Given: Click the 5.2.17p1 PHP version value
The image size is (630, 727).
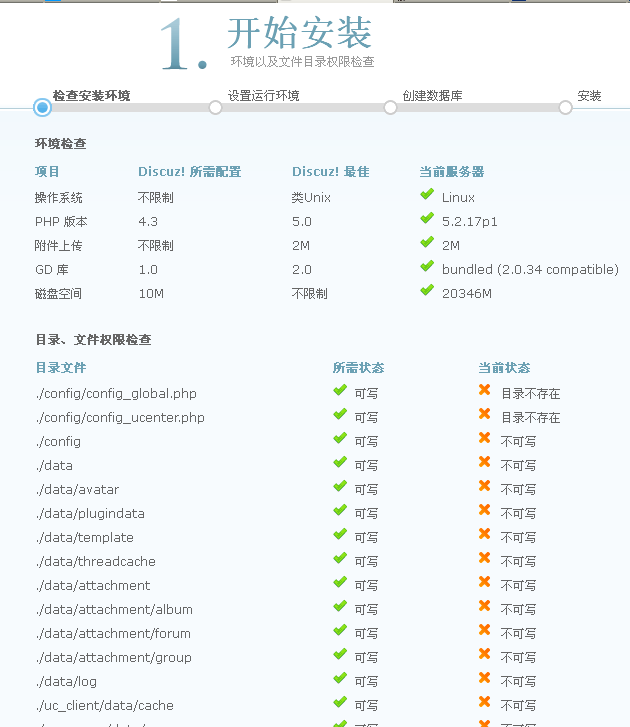Looking at the screenshot, I should click(470, 222).
